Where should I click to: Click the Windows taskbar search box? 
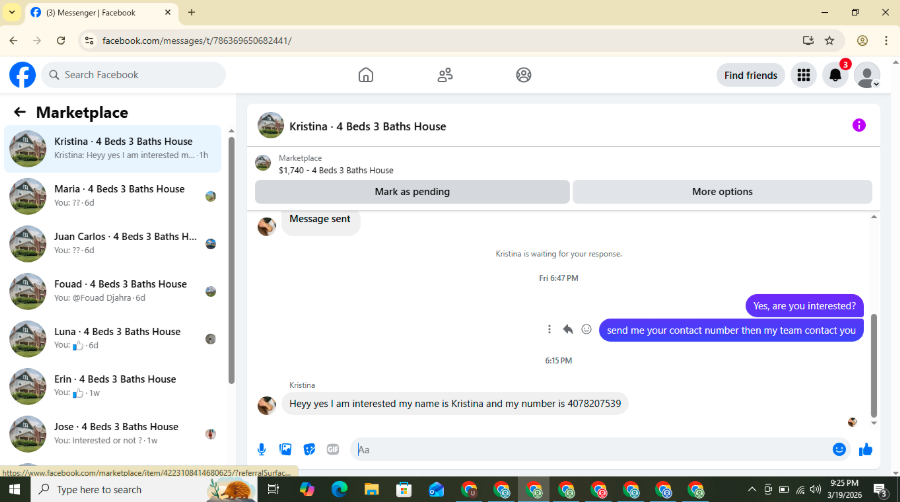pyautogui.click(x=143, y=489)
